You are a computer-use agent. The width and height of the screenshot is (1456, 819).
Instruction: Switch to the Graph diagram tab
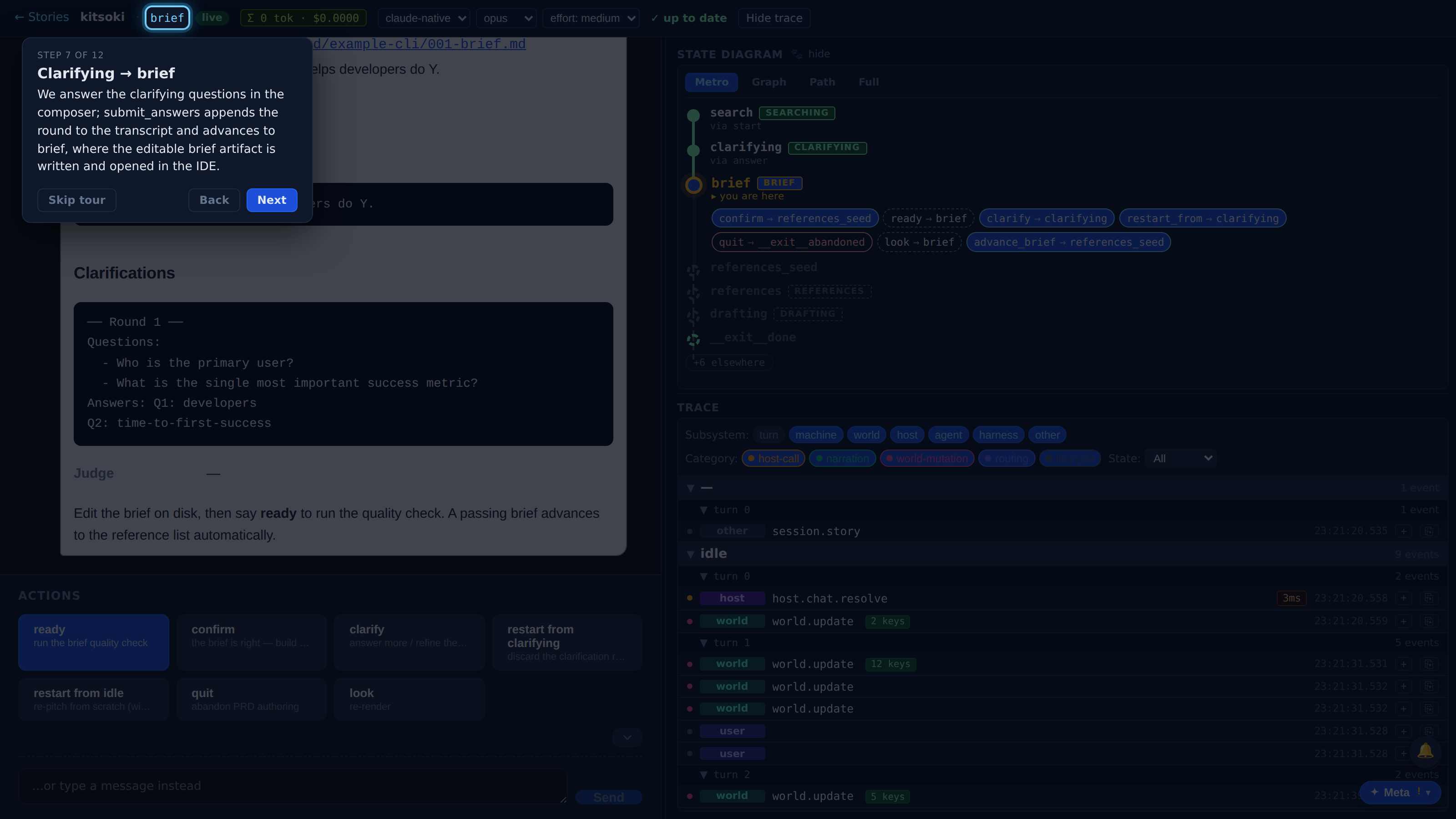768,82
